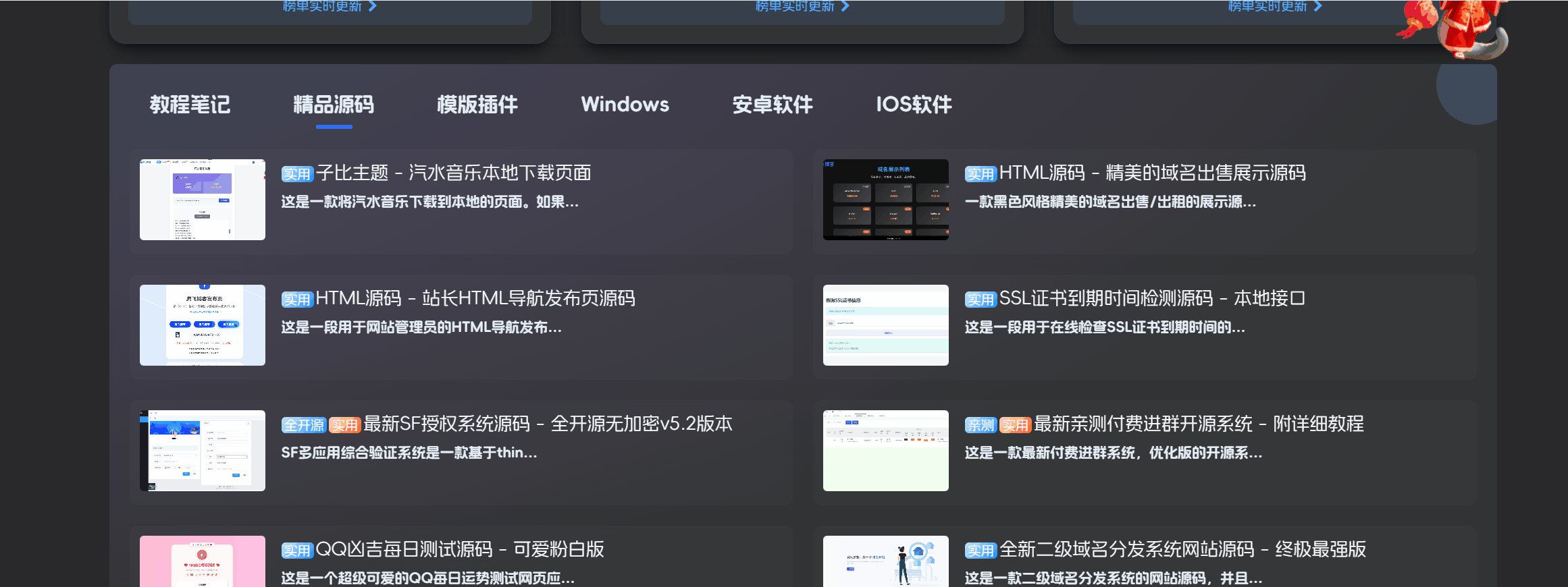Click the orange 实用 tag on 付费进群开源系统
This screenshot has height=587, width=1568.
tap(1015, 425)
